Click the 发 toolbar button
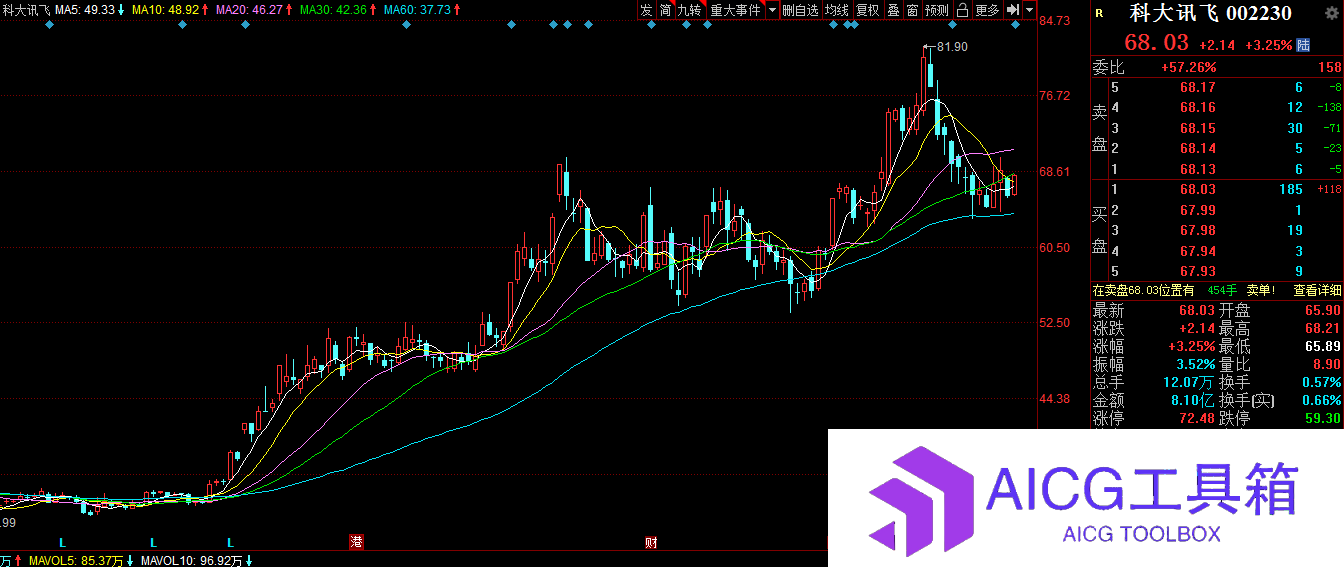1344x567 pixels. pos(646,10)
